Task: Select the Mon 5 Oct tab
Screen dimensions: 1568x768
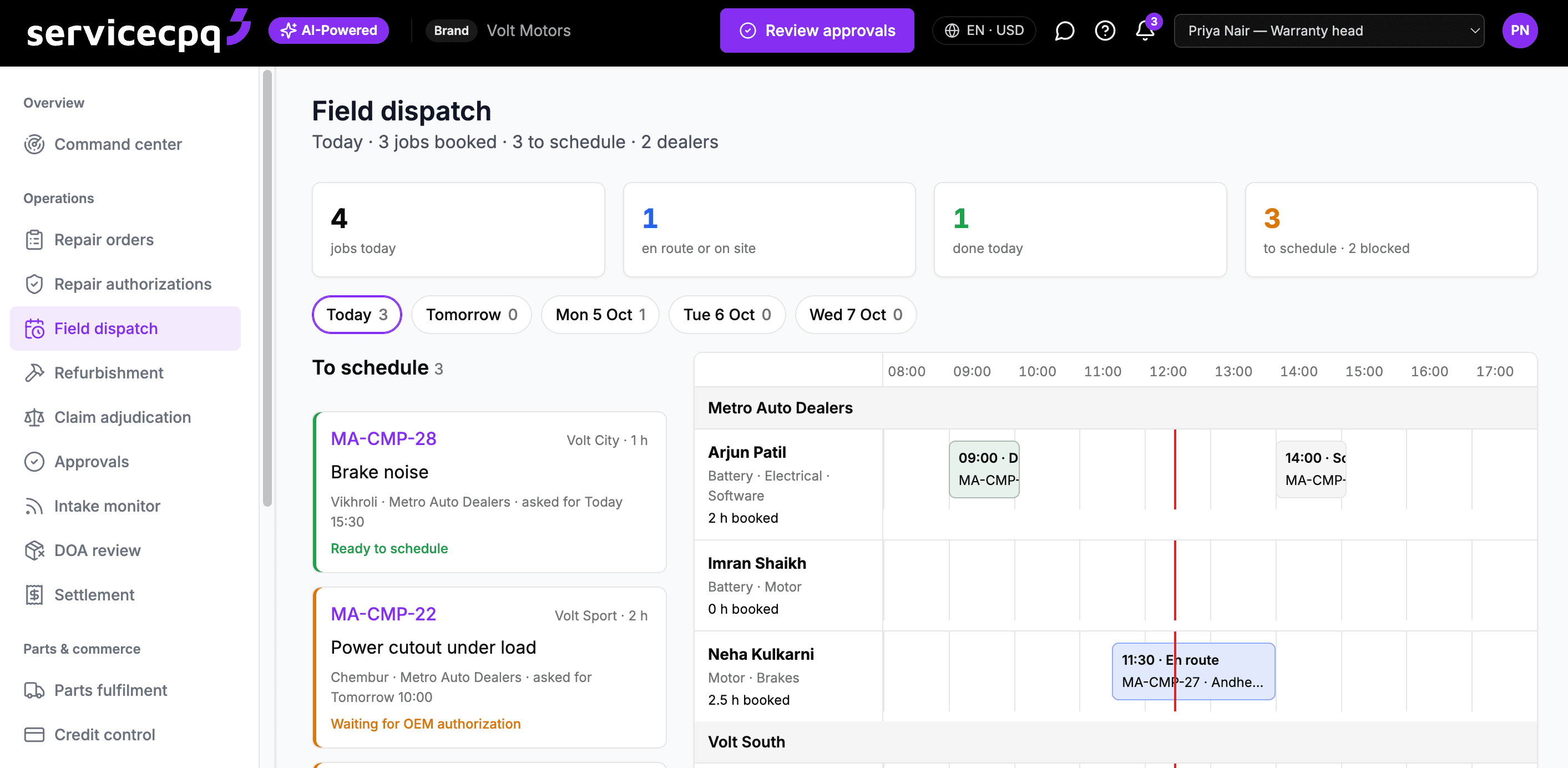Action: coord(600,315)
